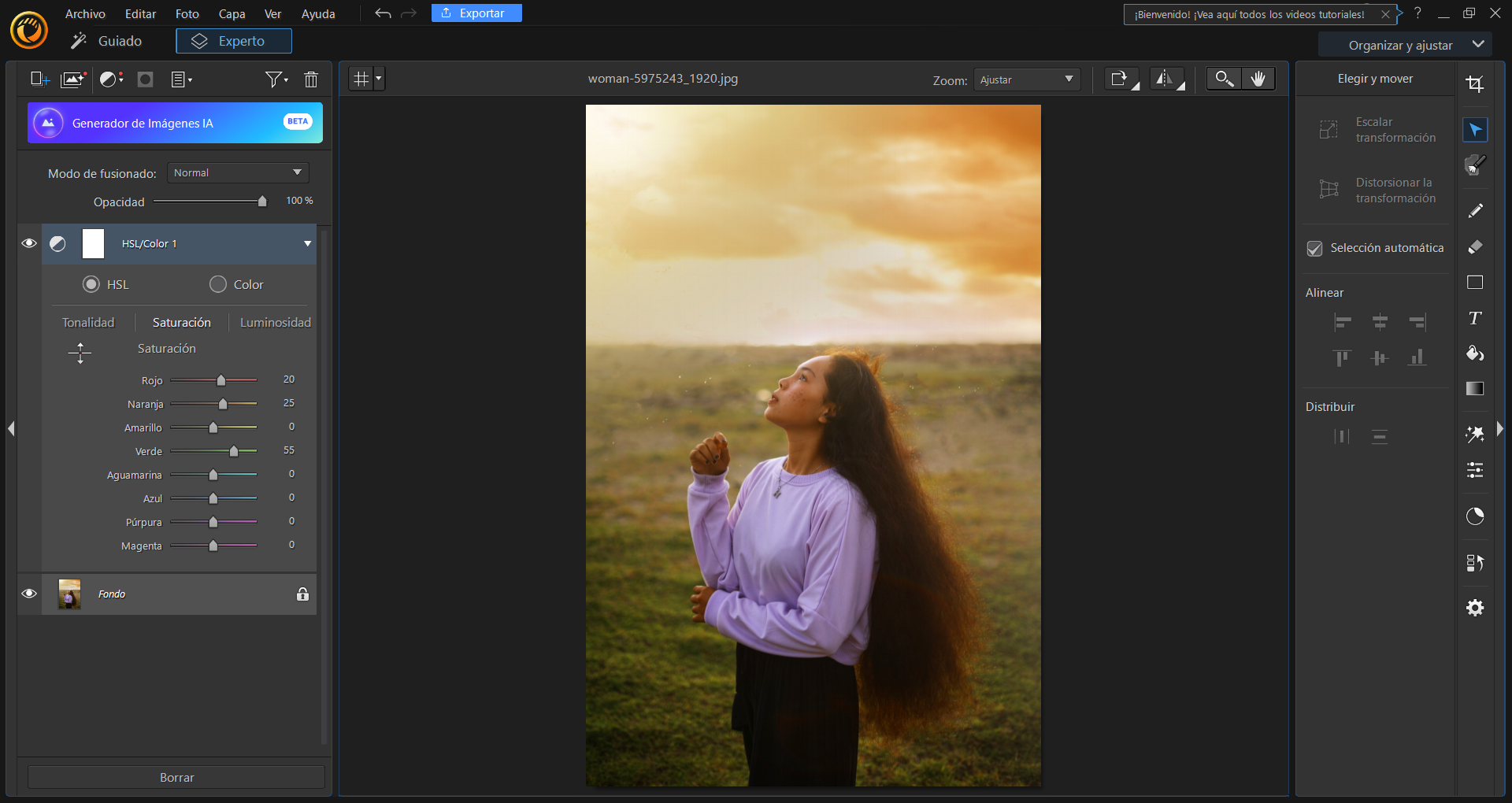The width and height of the screenshot is (1512, 803).
Task: Select the Paint Bucket tool
Action: (1476, 353)
